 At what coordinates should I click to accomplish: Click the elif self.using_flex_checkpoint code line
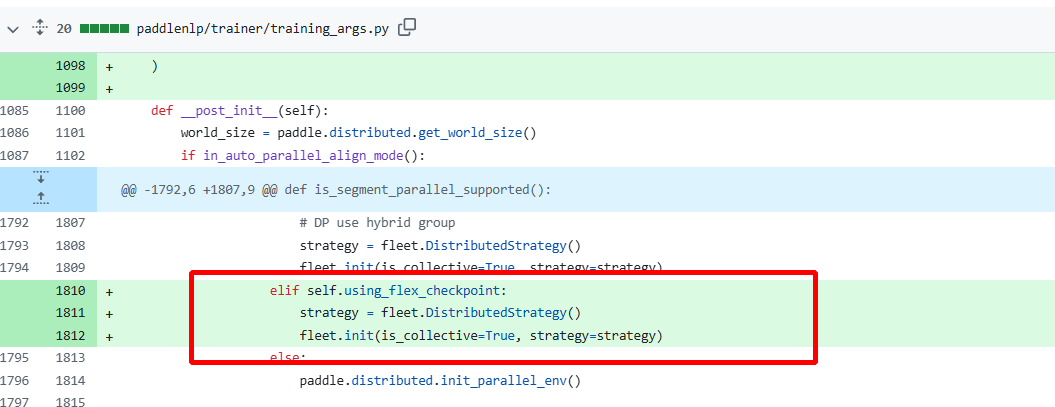(388, 291)
